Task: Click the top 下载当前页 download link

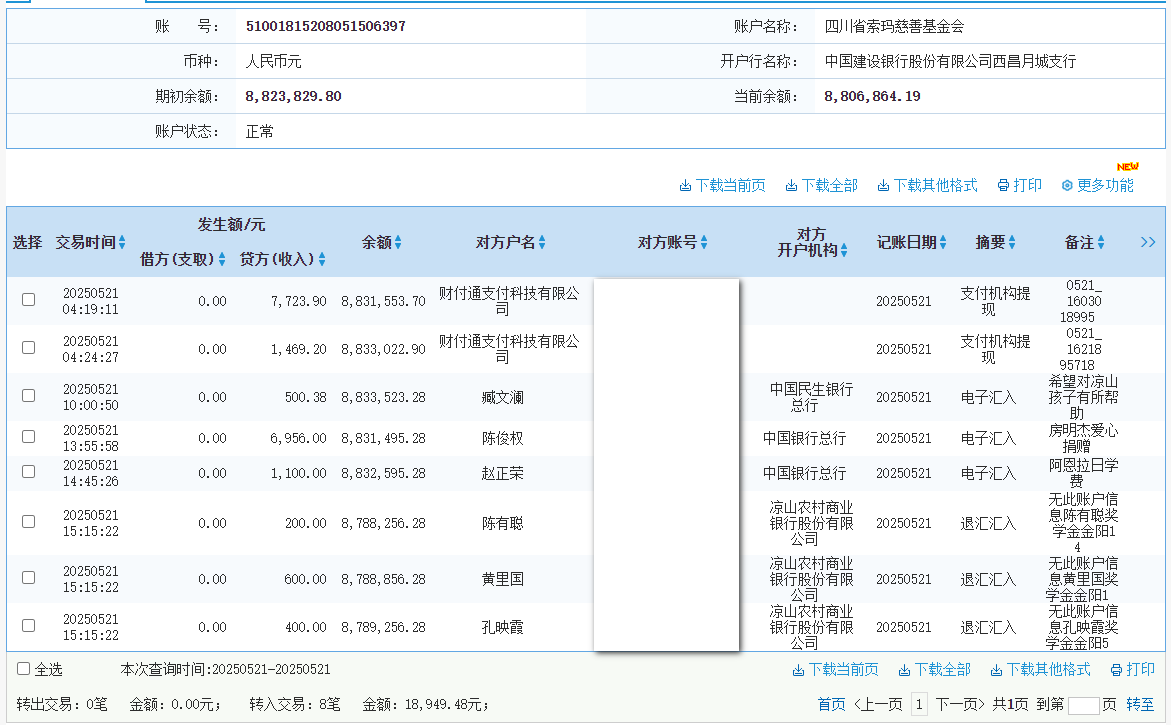Action: coord(722,185)
